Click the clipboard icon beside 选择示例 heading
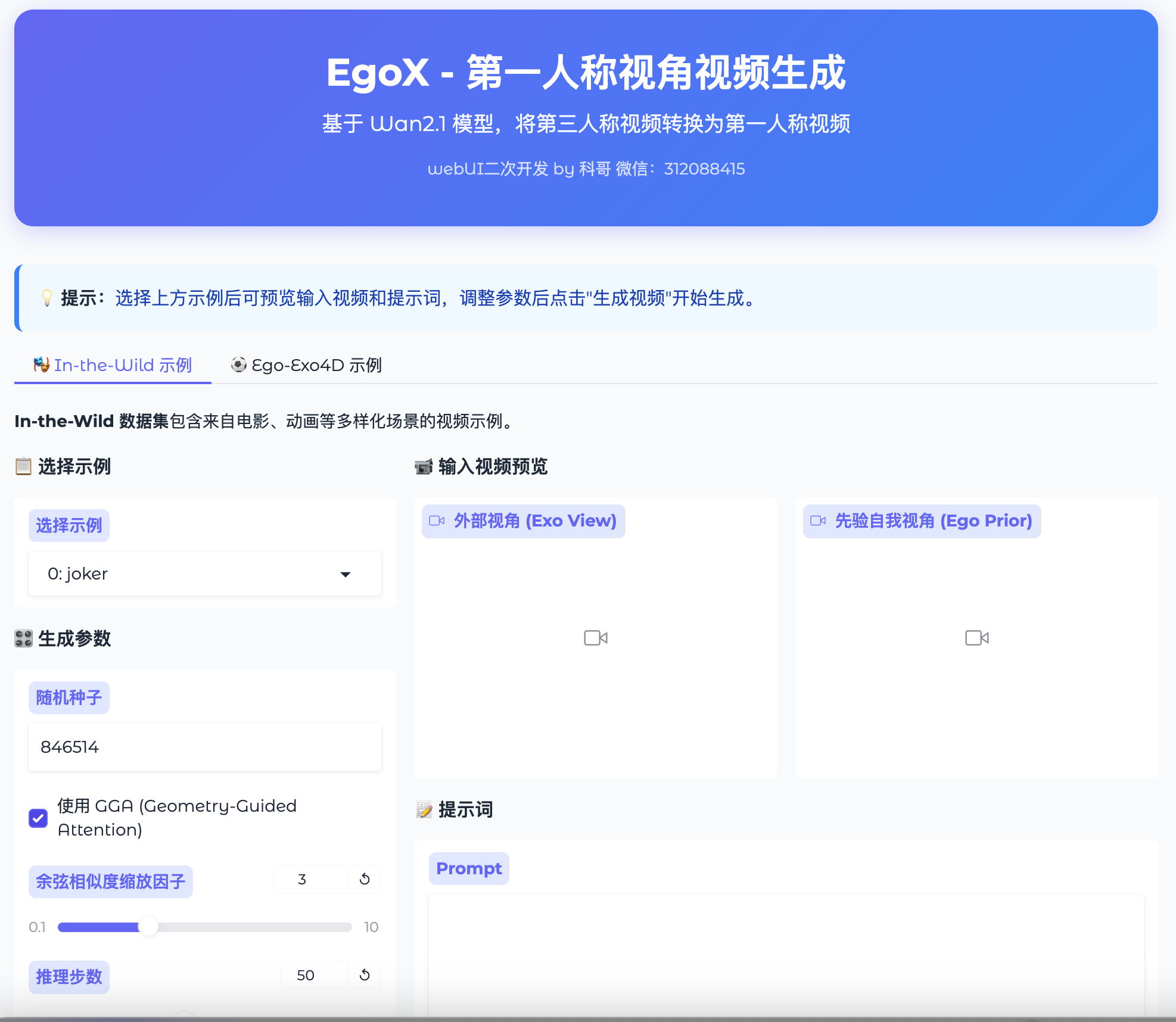 (x=23, y=466)
